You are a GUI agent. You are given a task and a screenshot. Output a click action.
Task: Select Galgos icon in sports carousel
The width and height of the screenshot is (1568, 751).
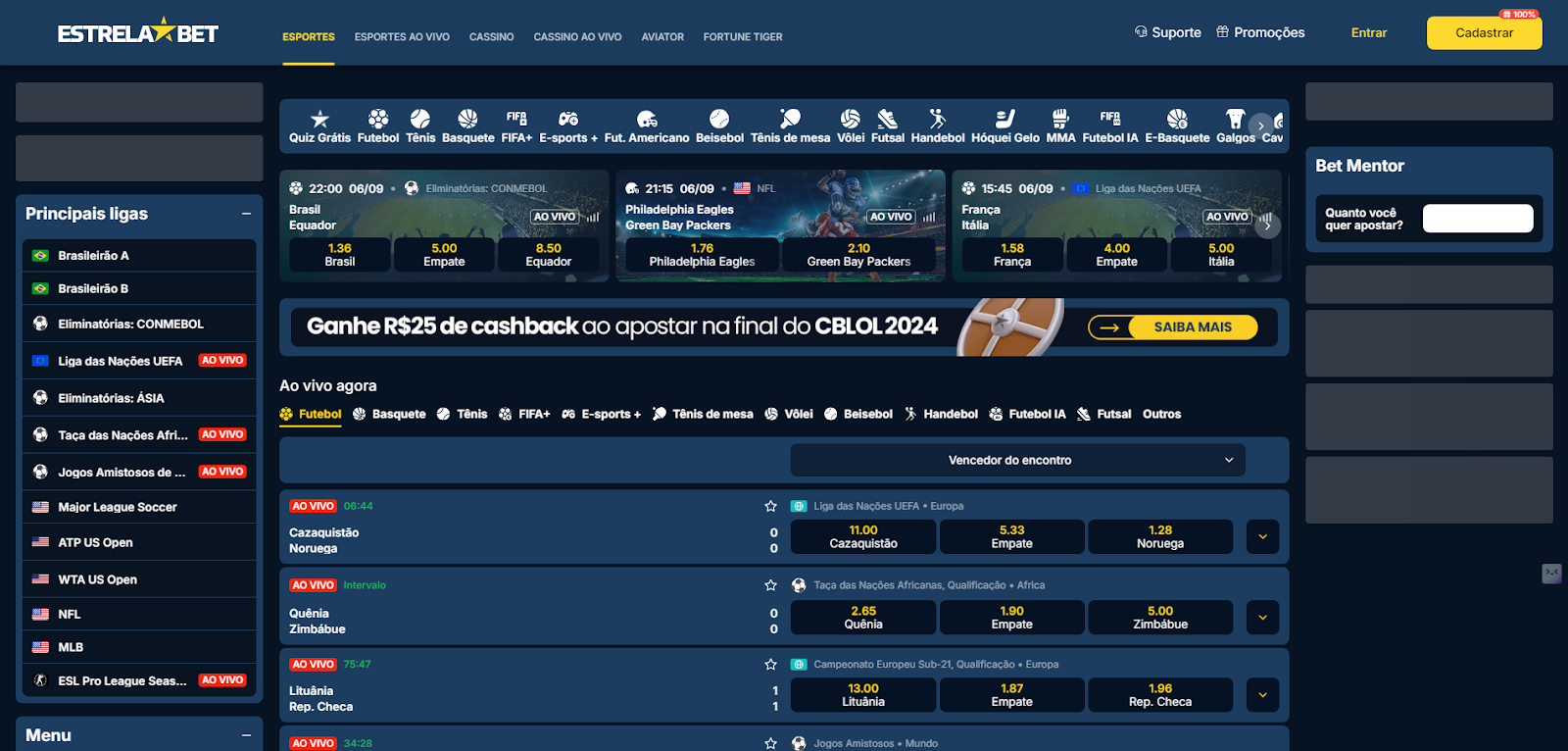click(x=1236, y=119)
